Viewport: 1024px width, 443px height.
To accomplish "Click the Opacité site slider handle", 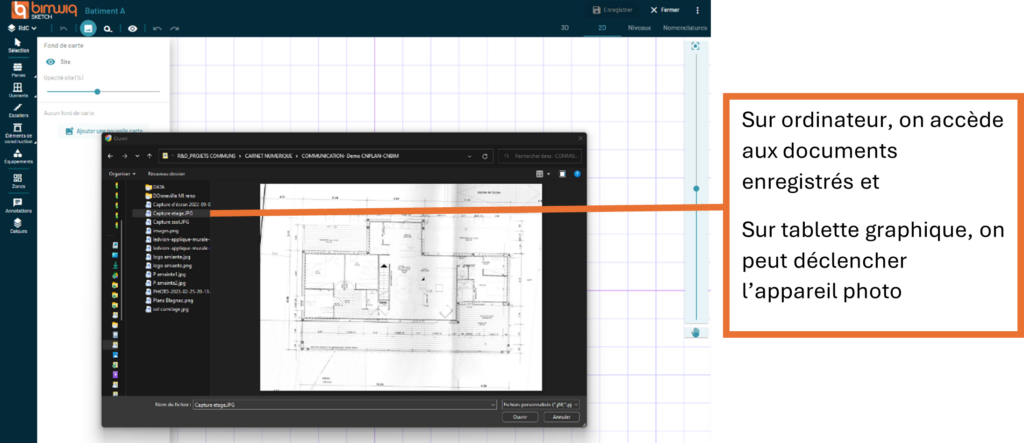I will point(97,91).
